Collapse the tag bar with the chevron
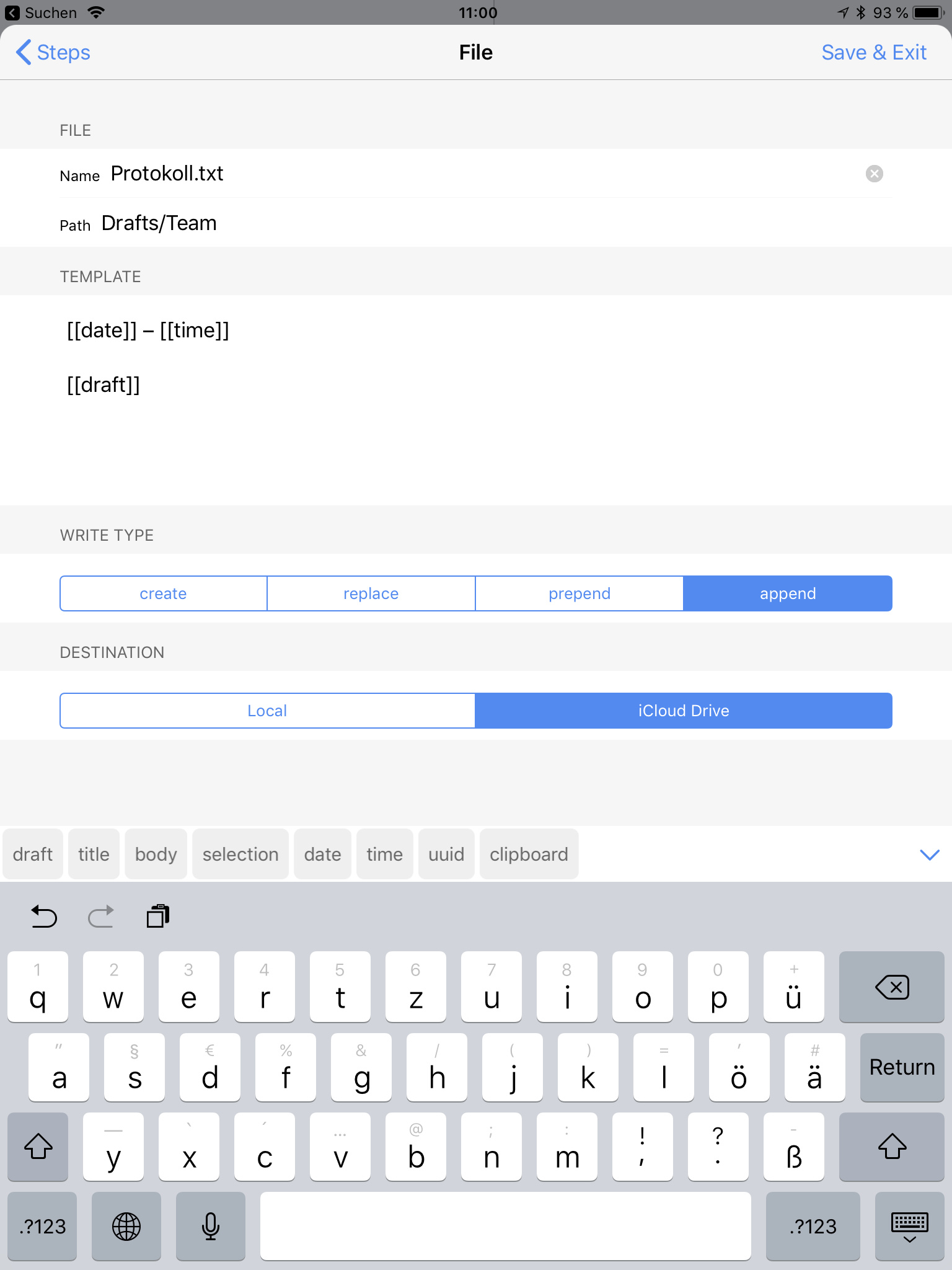The height and width of the screenshot is (1270, 952). click(930, 855)
